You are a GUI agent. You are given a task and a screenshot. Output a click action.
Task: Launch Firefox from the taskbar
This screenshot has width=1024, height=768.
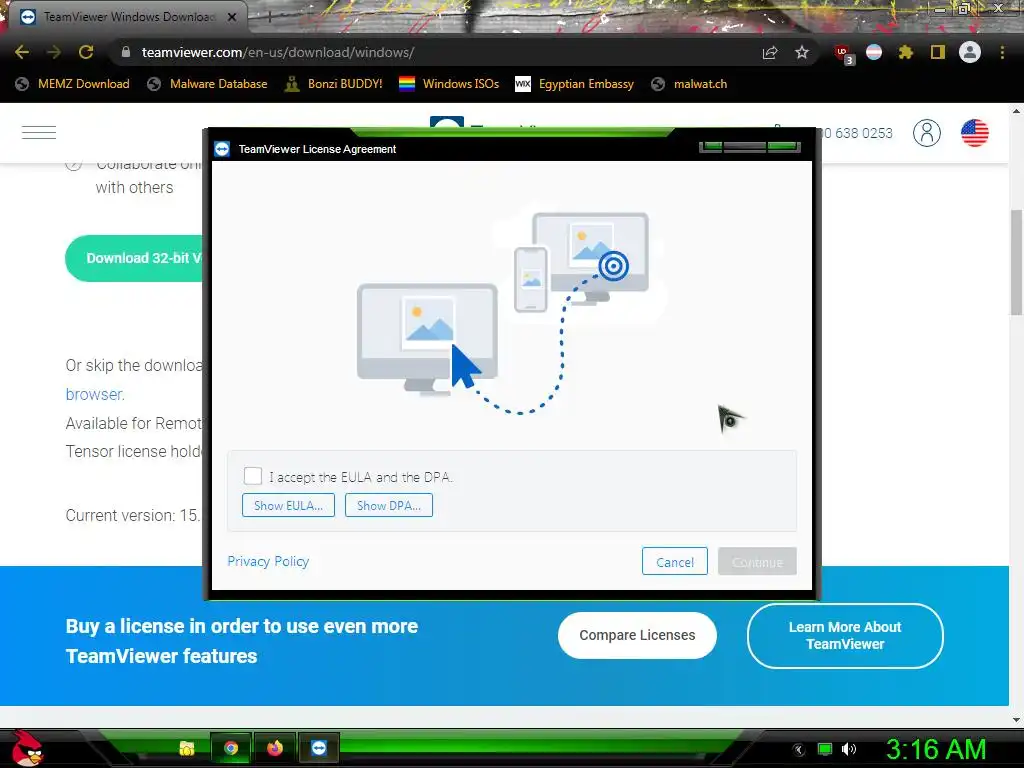tap(275, 748)
